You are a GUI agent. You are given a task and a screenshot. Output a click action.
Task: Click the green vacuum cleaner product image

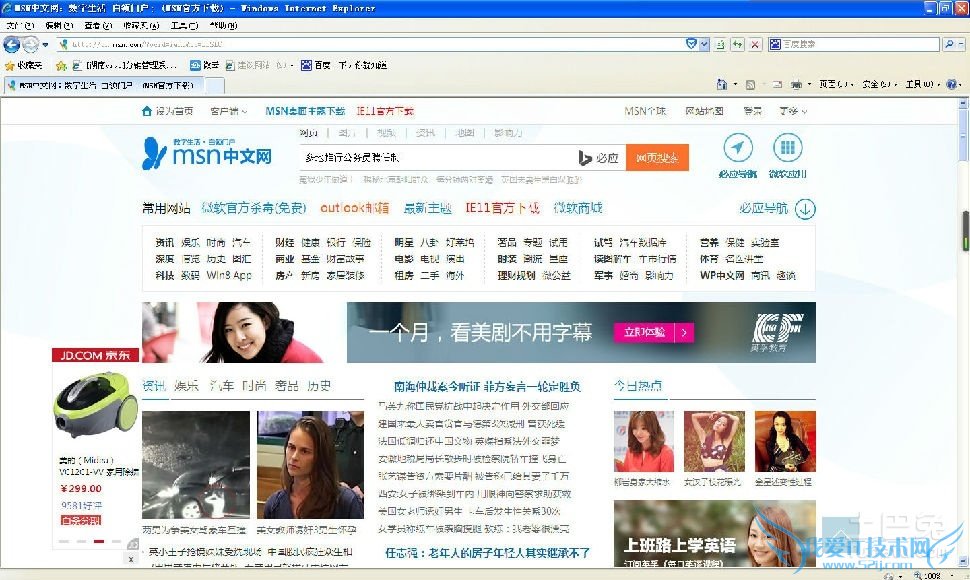tap(95, 405)
